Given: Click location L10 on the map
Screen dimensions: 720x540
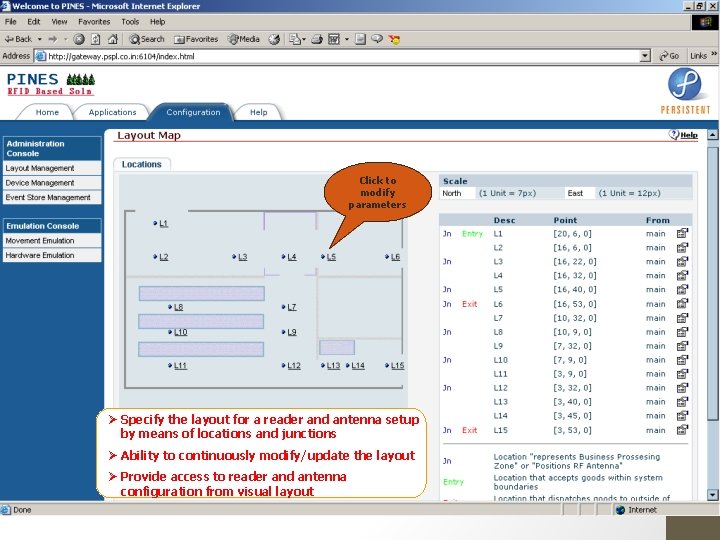Looking at the screenshot, I should [x=180, y=332].
